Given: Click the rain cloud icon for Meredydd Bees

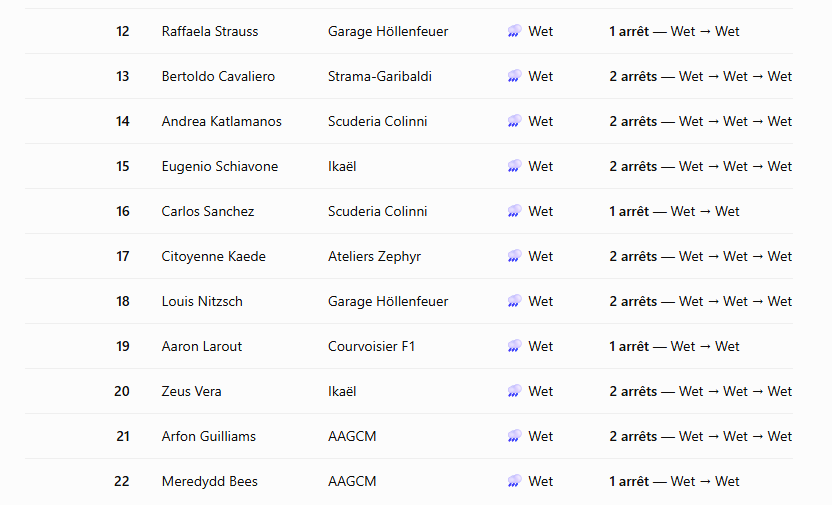Looking at the screenshot, I should [x=514, y=481].
